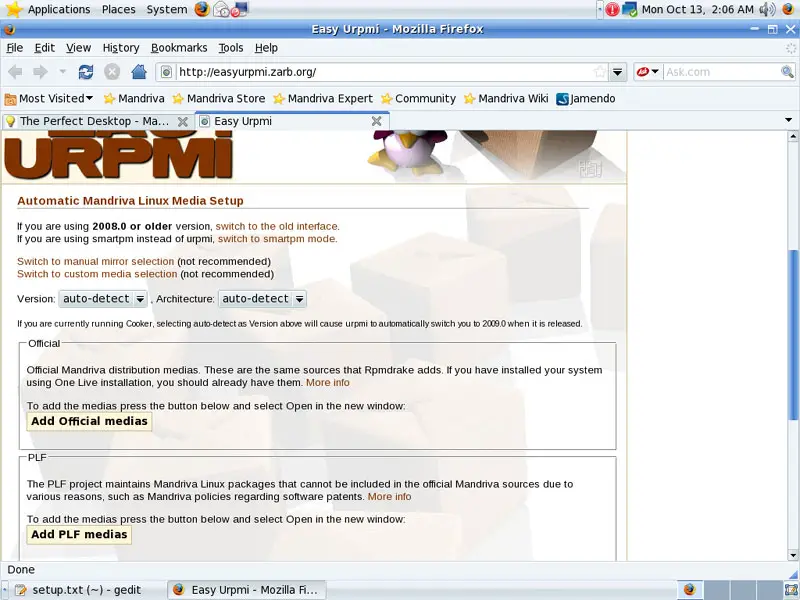Open the Tools menu
This screenshot has height=600, width=800.
pyautogui.click(x=231, y=48)
